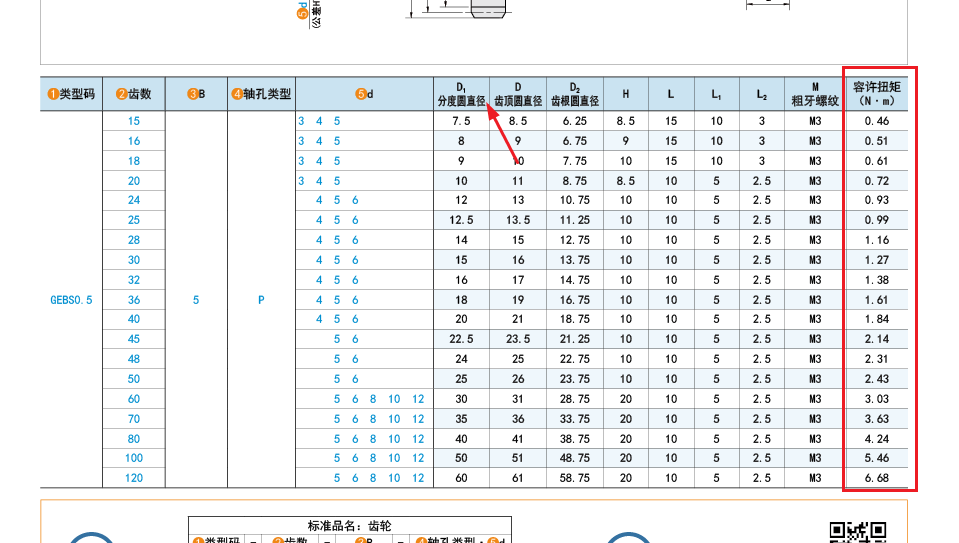Click the ❷齿数 column header
959x543 pixels.
[x=134, y=94]
